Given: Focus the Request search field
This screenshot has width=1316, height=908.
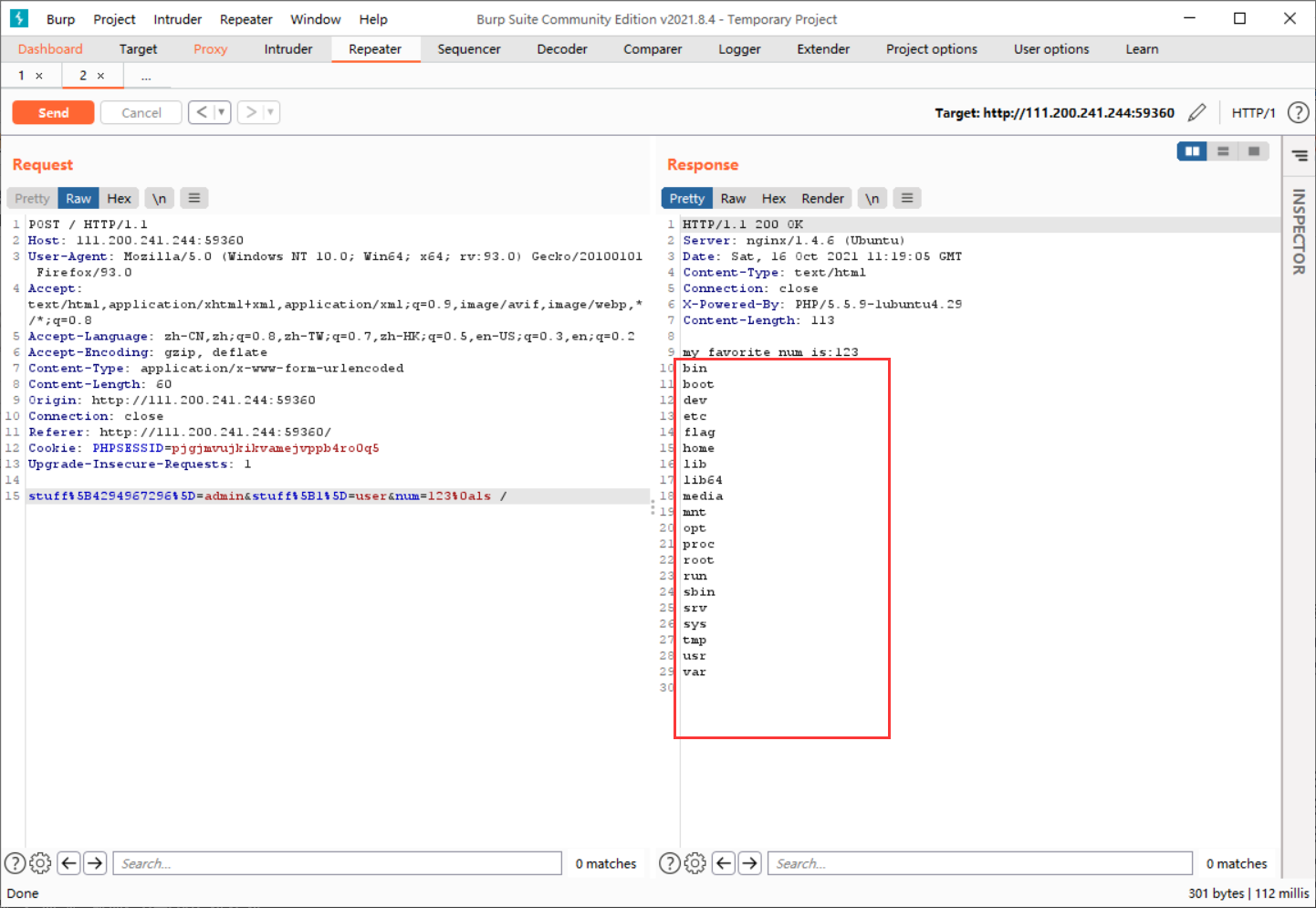Looking at the screenshot, I should coord(337,863).
